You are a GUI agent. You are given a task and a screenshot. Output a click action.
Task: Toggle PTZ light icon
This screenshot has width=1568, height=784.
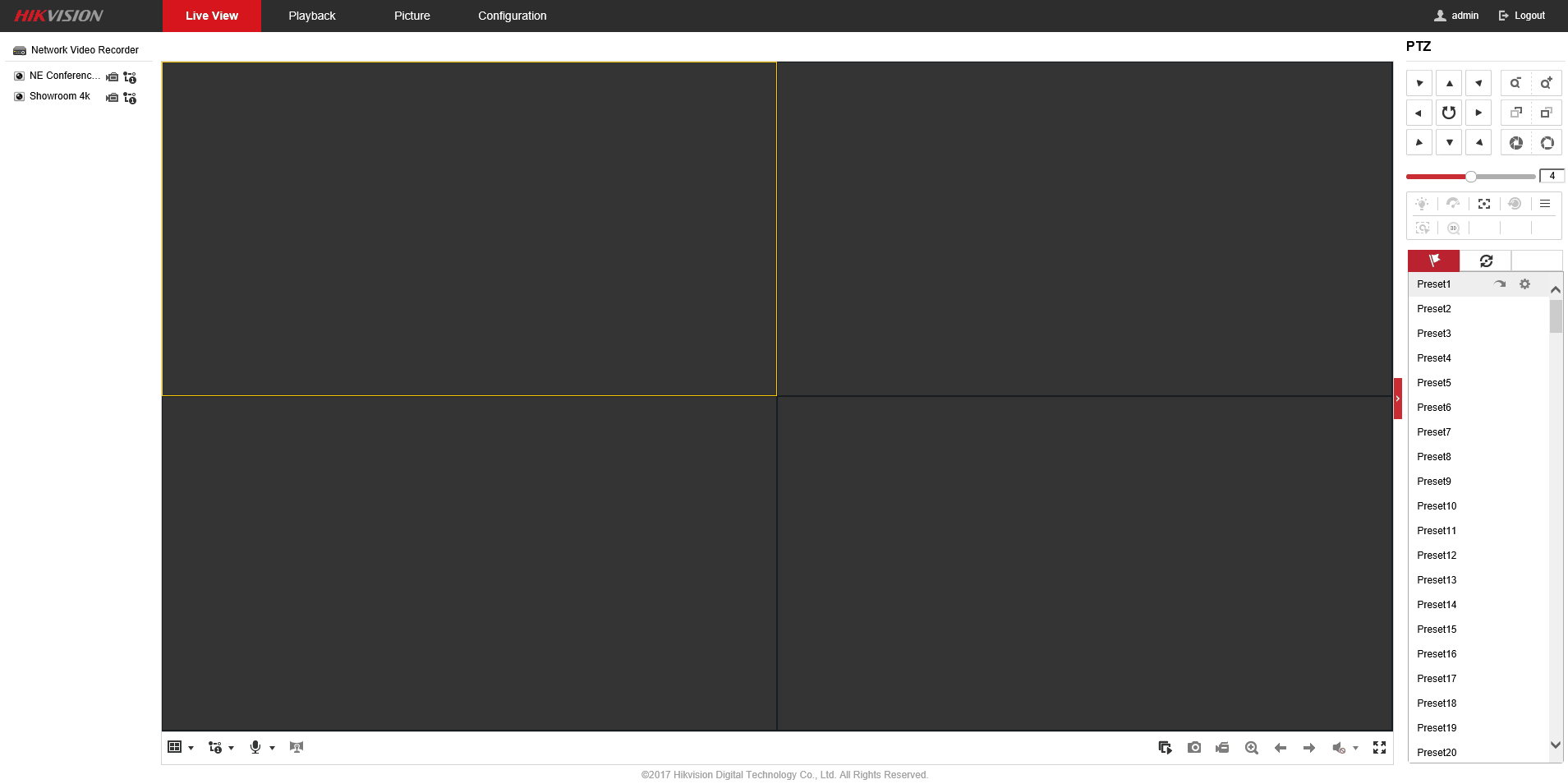[x=1422, y=204]
